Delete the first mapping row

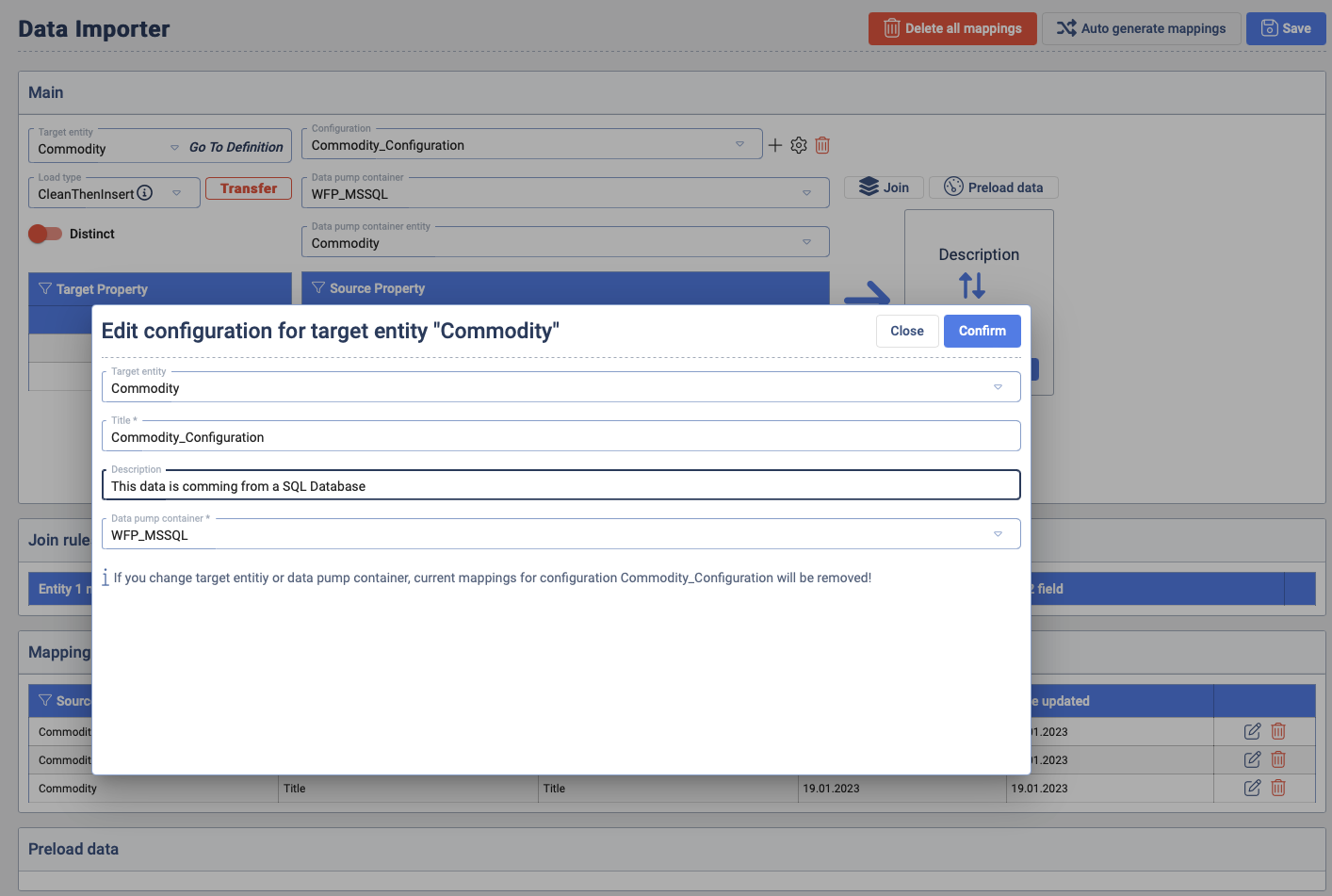(1278, 731)
